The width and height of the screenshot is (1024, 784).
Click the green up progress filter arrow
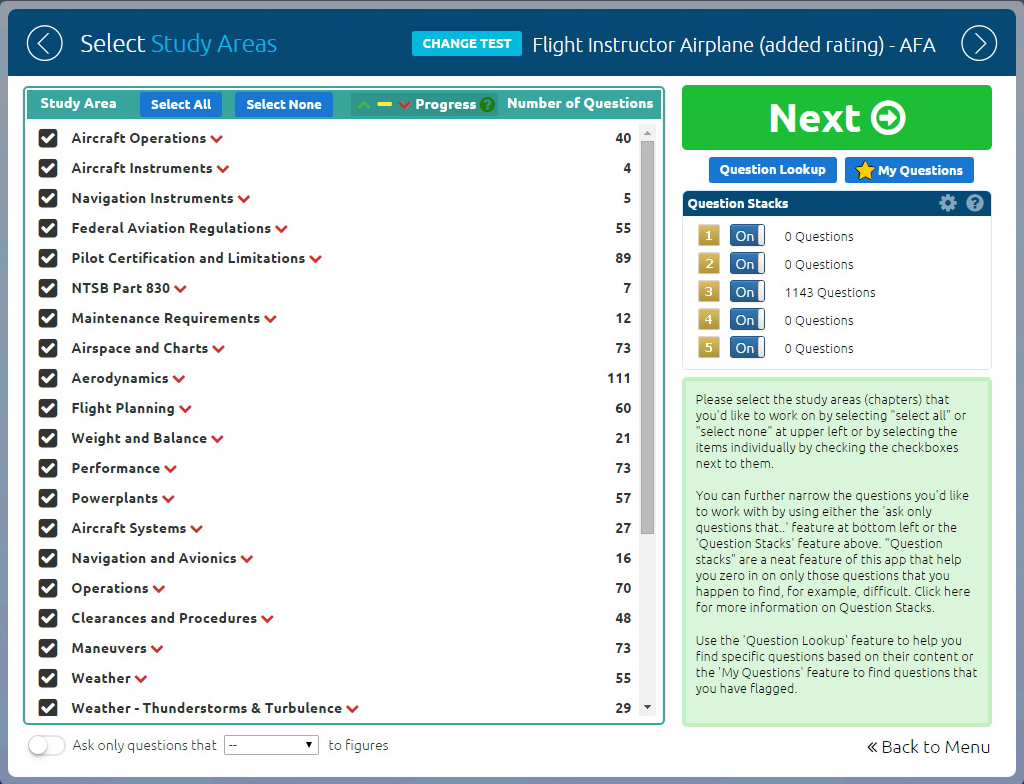point(364,105)
